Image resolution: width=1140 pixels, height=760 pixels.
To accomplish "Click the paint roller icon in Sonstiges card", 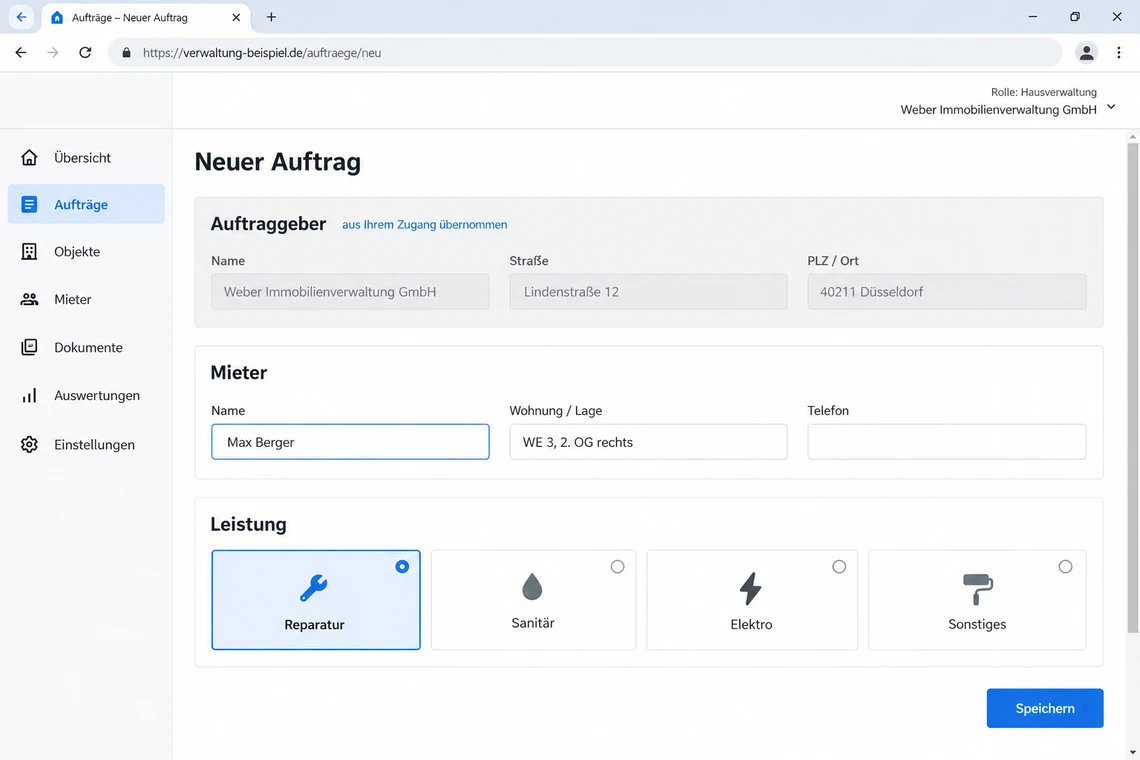I will pyautogui.click(x=977, y=588).
